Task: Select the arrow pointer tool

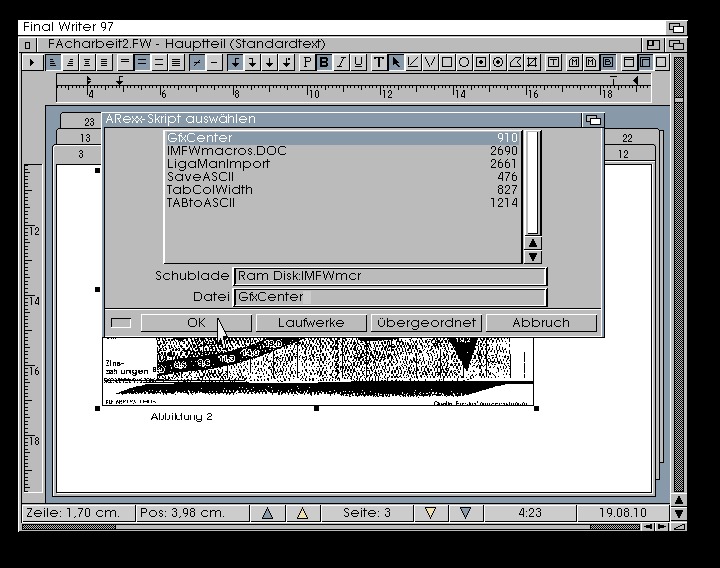Action: (x=397, y=62)
